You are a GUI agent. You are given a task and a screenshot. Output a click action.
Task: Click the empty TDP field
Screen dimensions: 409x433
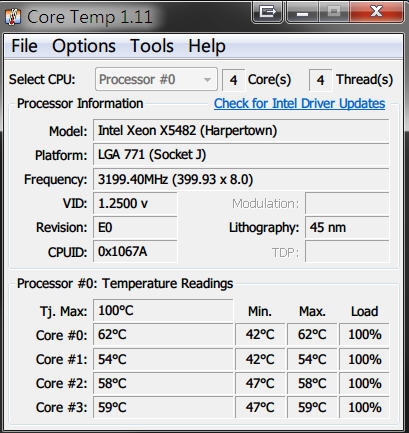pos(347,252)
